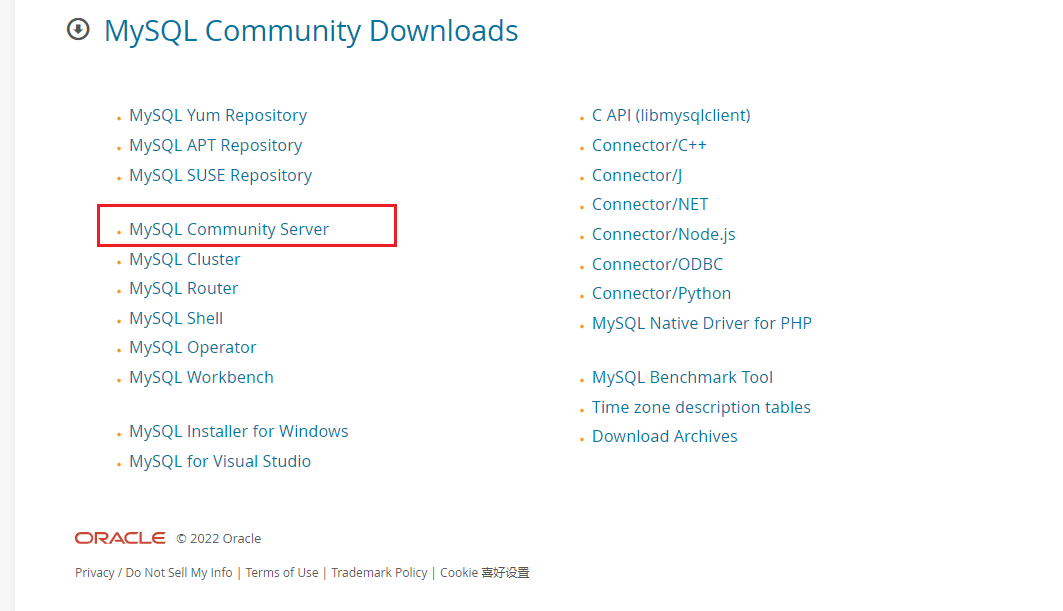Open the Connector/Python link
The height and width of the screenshot is (611, 1063).
coord(662,293)
